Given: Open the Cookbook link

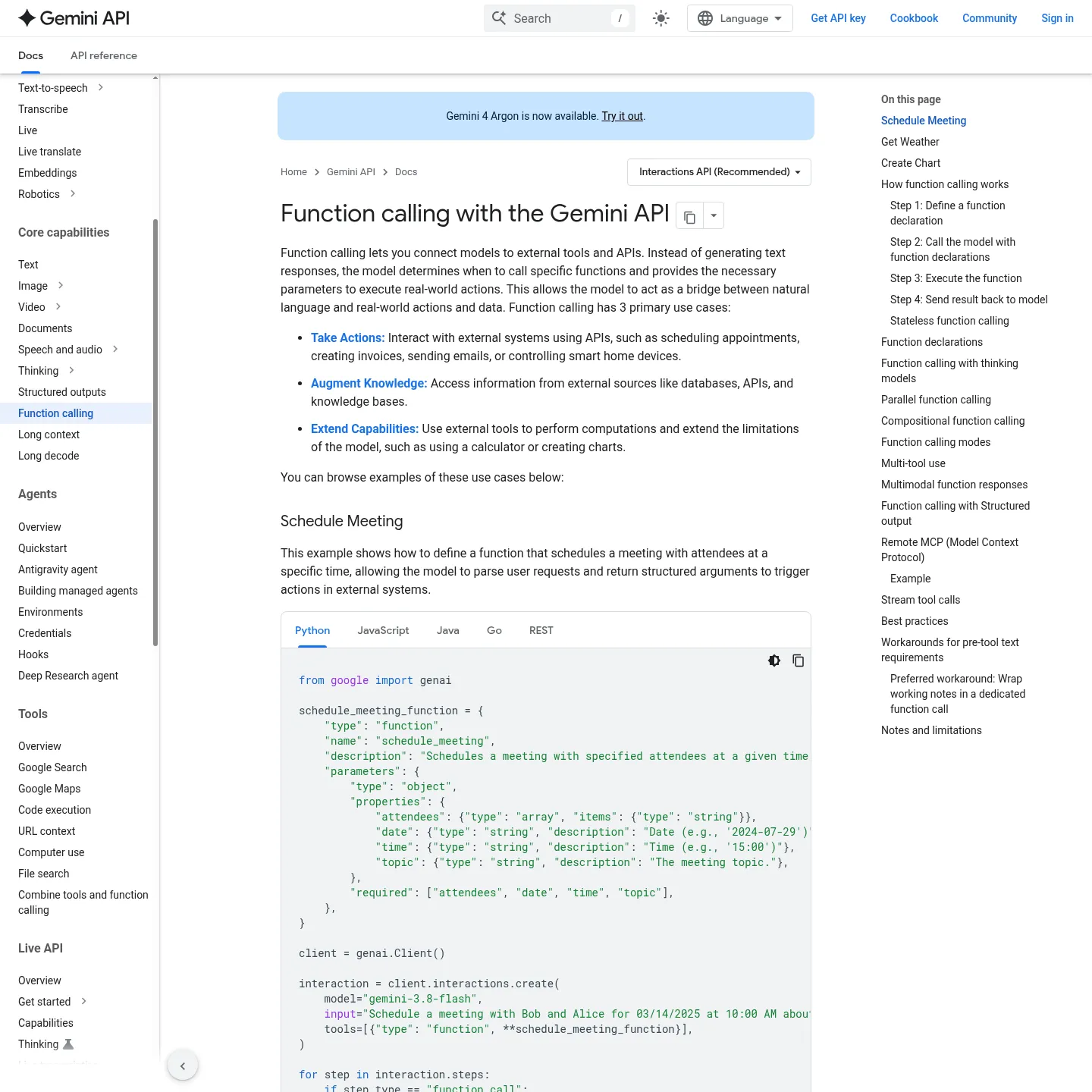Looking at the screenshot, I should 914,18.
